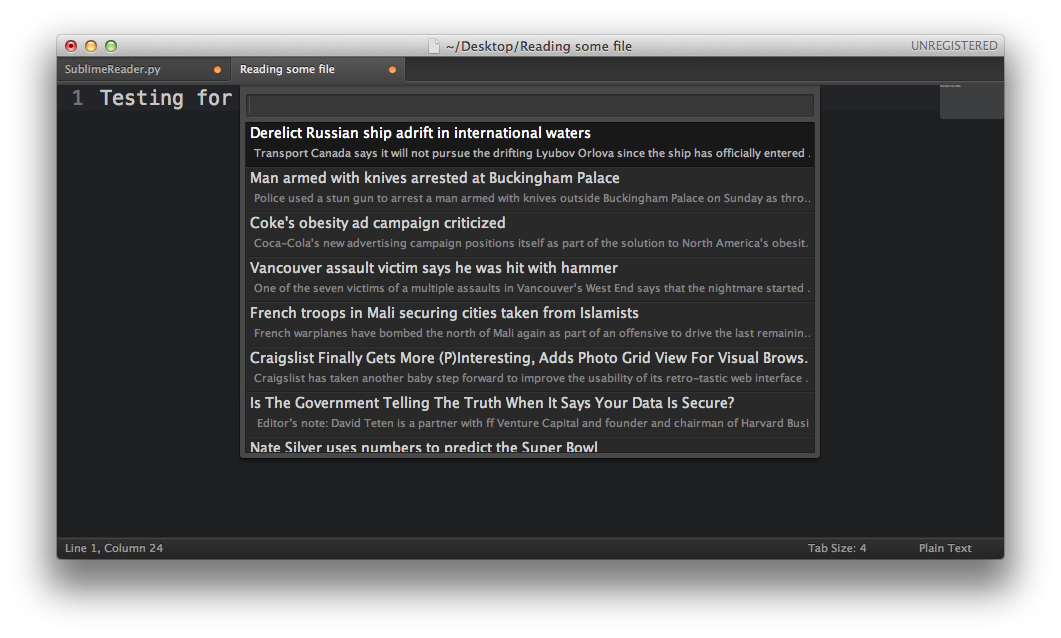Select 'Man armed with knives arrested at Buckingham Palace'

click(x=530, y=188)
